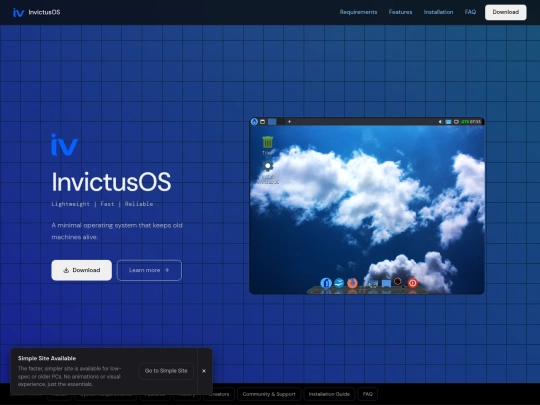Jump to FAQ from the top navbar
Viewport: 540px width, 405px height.
470,12
